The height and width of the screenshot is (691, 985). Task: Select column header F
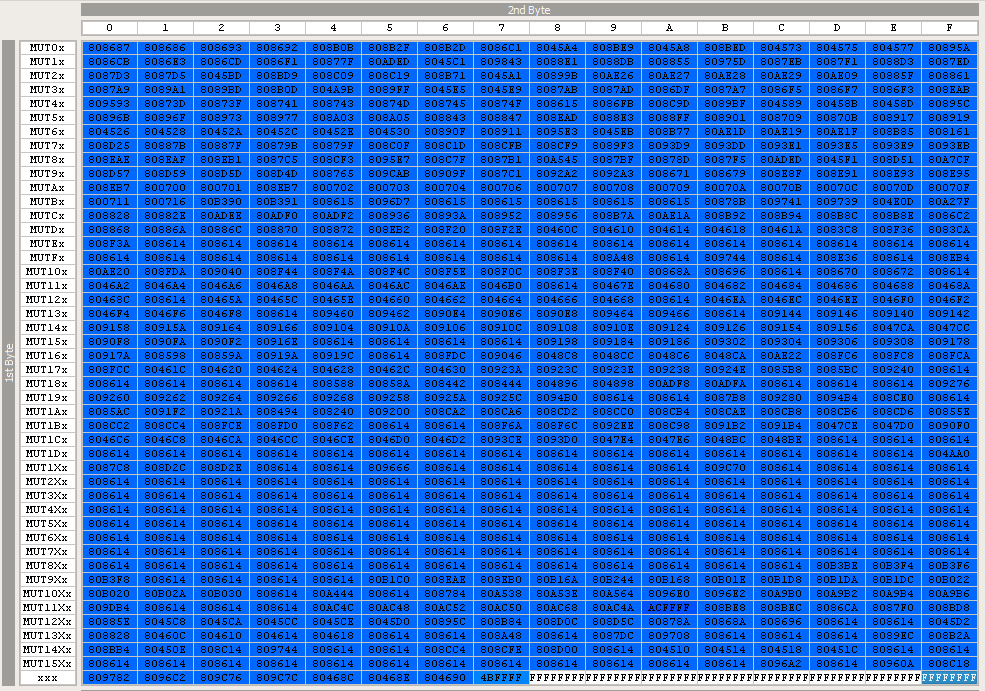[x=949, y=28]
